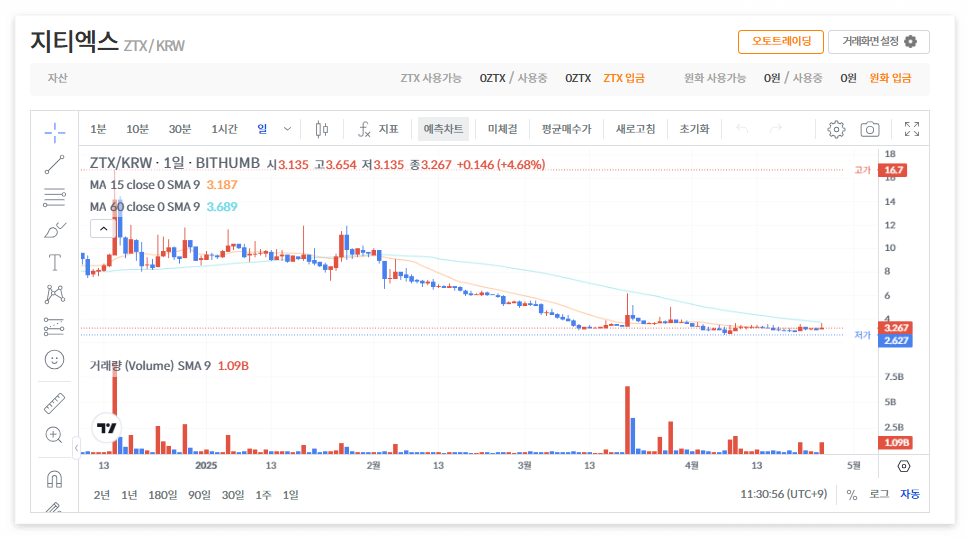This screenshot has width=970, height=539.
Task: Select the Text annotation tool
Action: coord(54,263)
